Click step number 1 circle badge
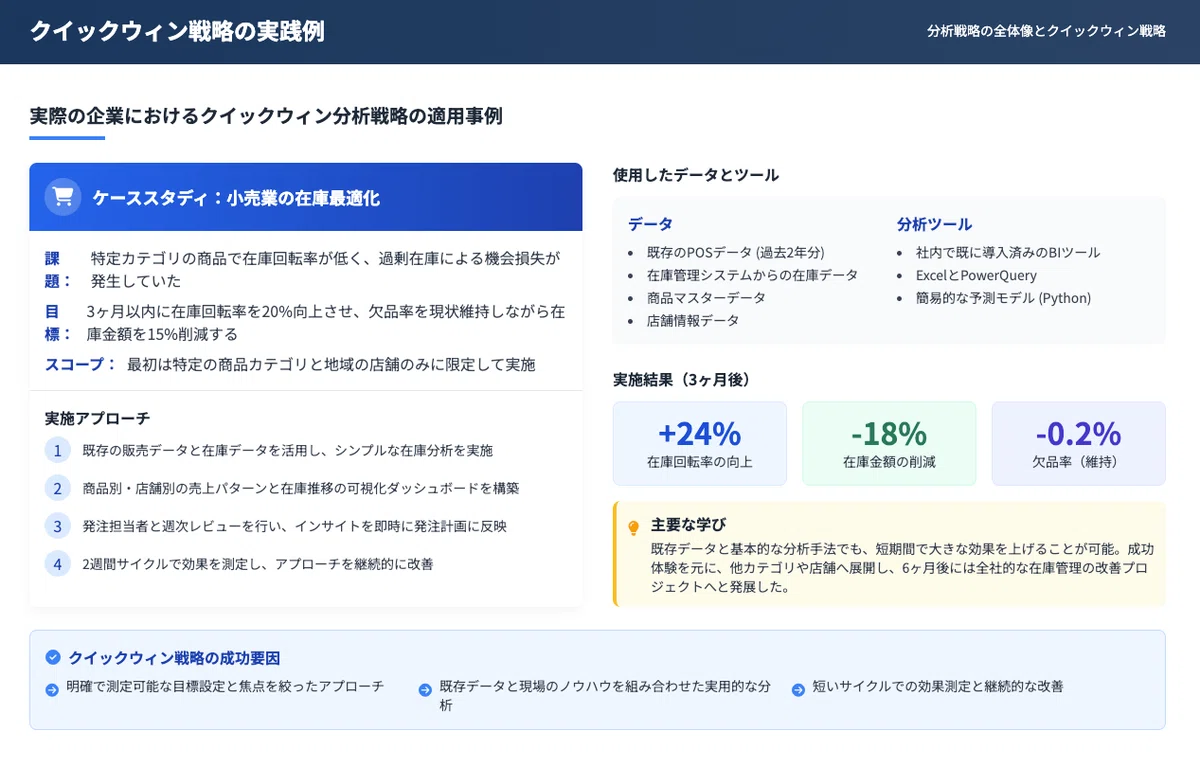The height and width of the screenshot is (765, 1200). (58, 450)
